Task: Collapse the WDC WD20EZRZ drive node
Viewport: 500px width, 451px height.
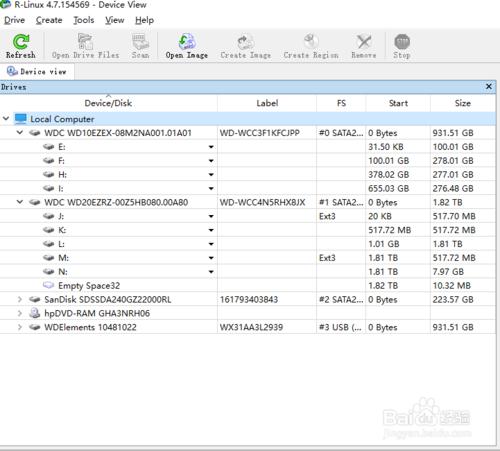Action: (x=20, y=202)
